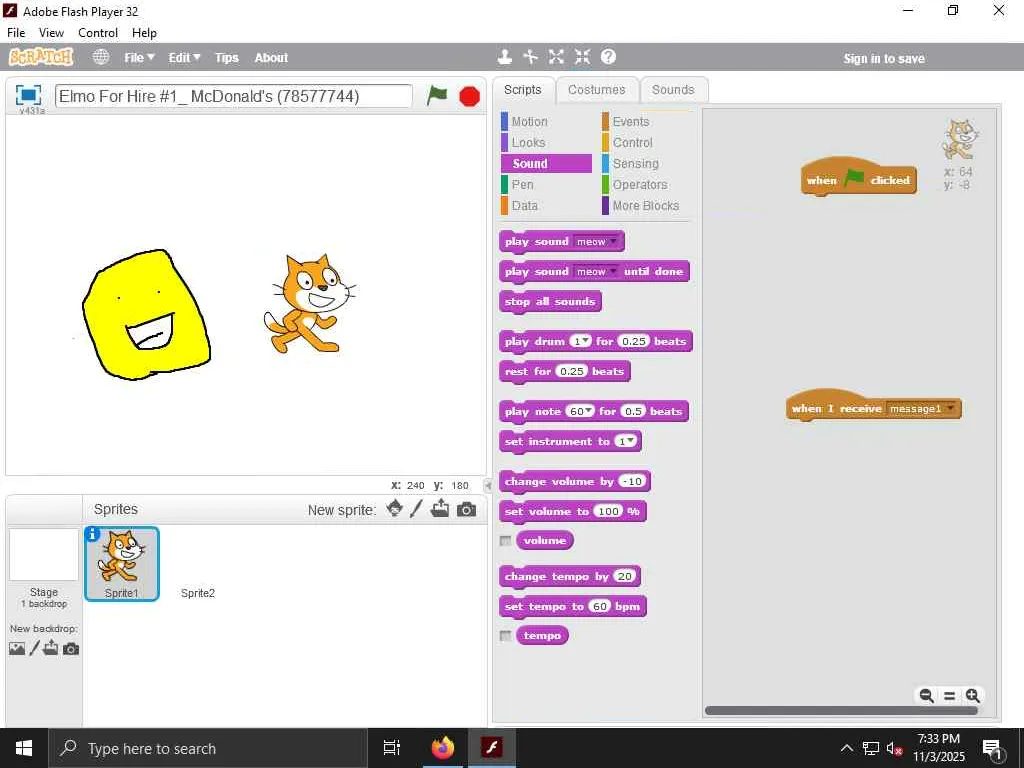Open the language globe menu
This screenshot has width=1024, height=768.
click(101, 57)
